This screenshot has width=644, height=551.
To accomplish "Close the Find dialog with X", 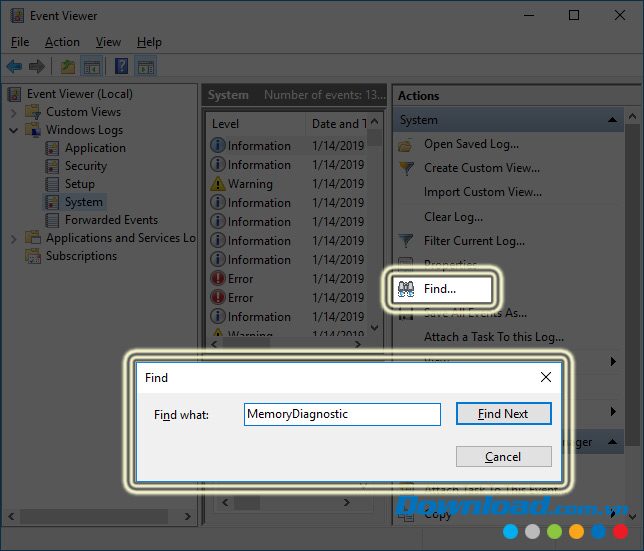I will click(x=545, y=377).
